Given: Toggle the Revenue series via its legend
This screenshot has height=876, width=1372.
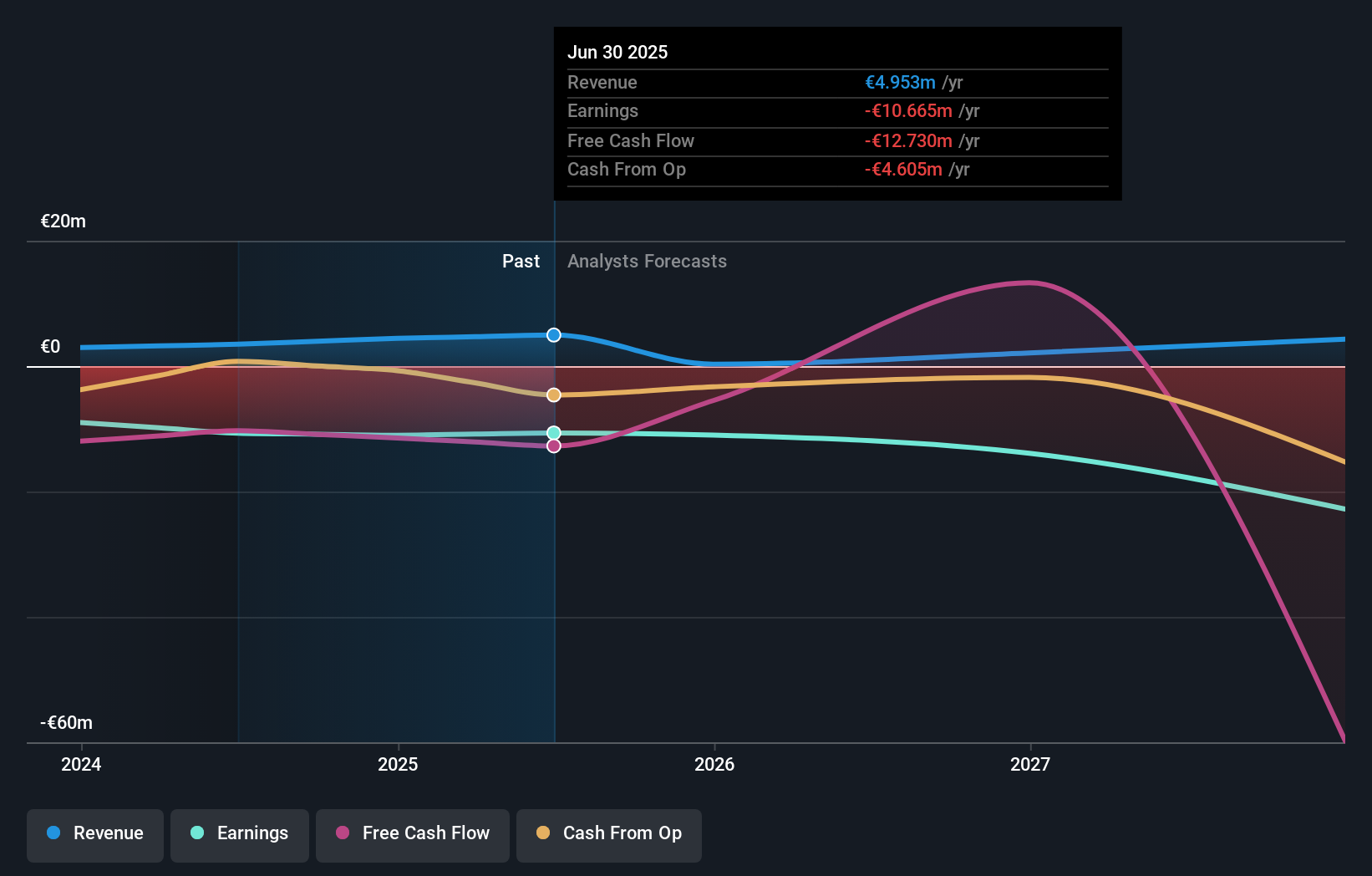Looking at the screenshot, I should click(94, 833).
